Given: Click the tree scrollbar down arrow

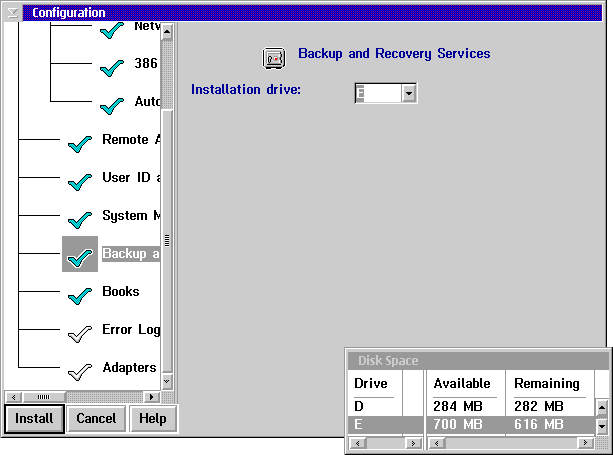Looking at the screenshot, I should tap(167, 381).
